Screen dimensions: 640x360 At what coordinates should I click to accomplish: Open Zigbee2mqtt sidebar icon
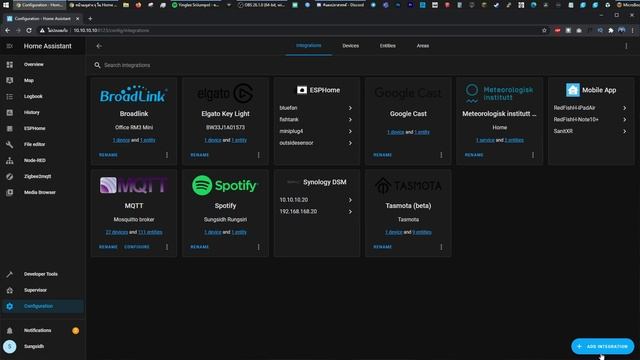click(9, 176)
